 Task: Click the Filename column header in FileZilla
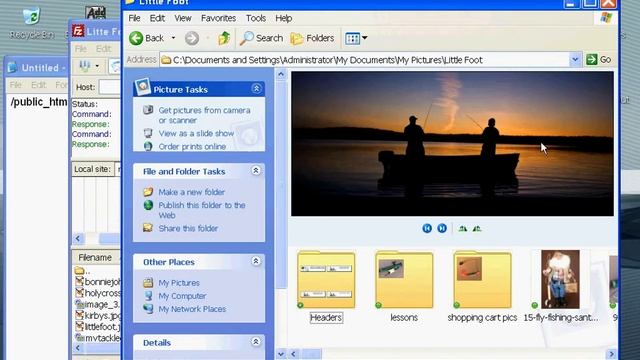(95, 258)
